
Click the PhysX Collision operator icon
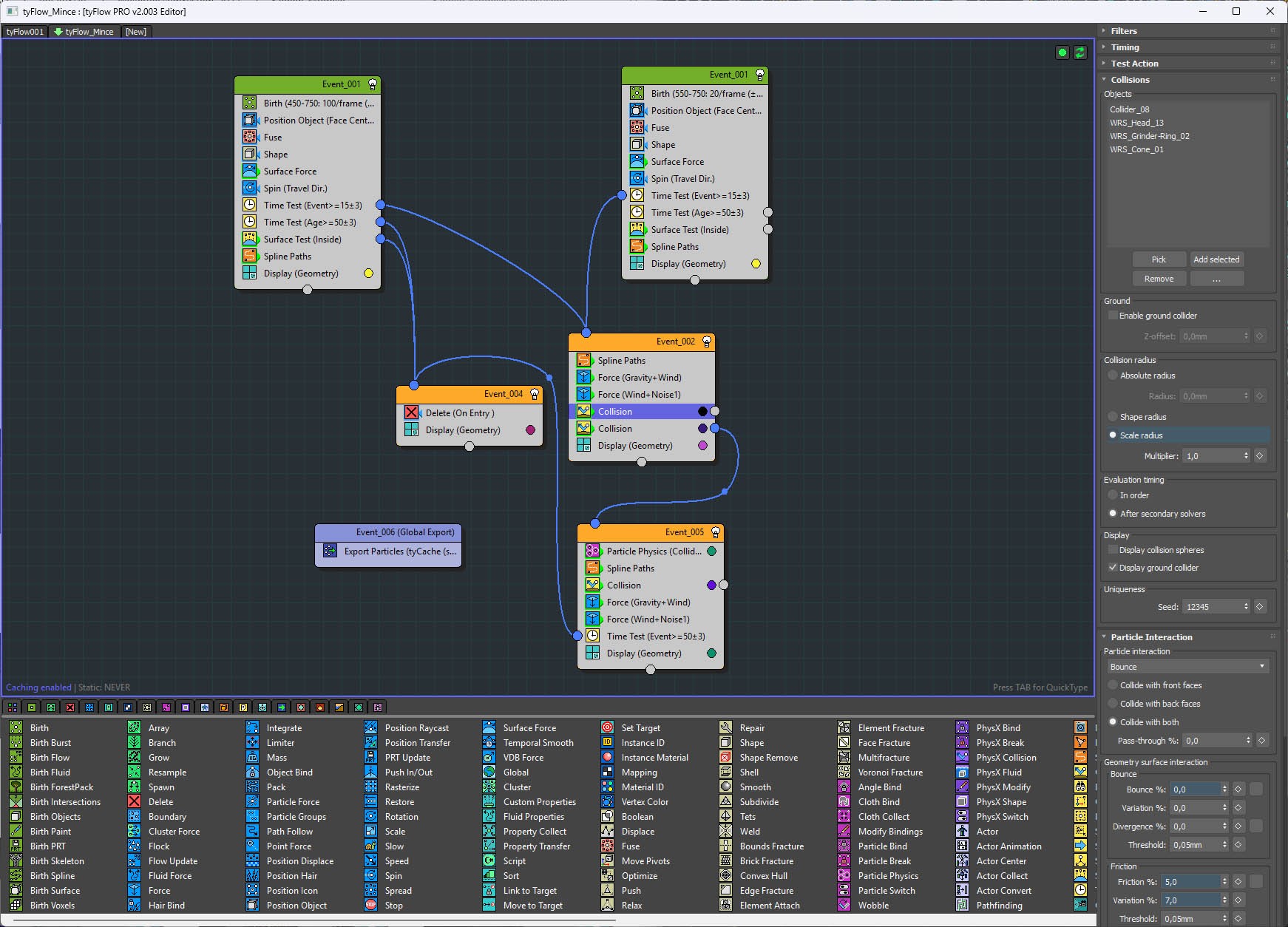[962, 758]
